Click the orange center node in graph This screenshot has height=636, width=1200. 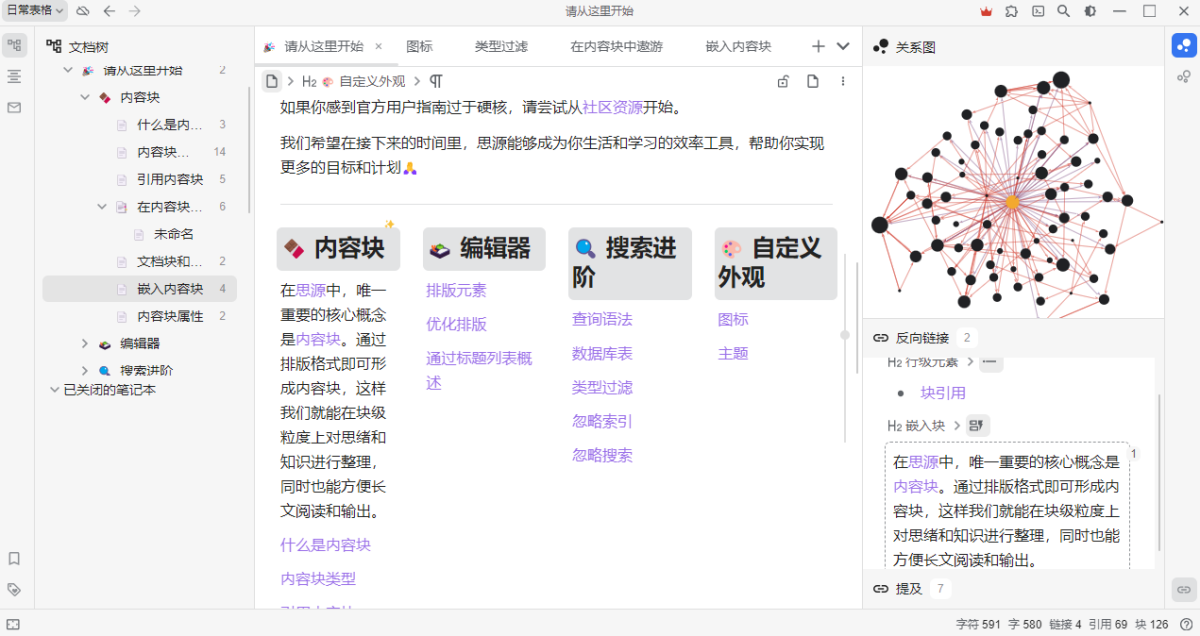tap(1012, 202)
